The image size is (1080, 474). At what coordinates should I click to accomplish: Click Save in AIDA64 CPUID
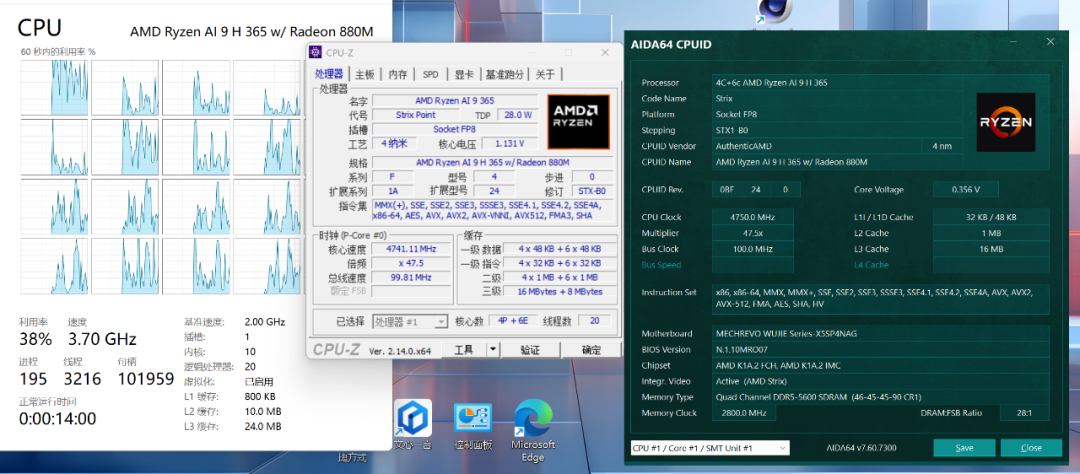964,448
